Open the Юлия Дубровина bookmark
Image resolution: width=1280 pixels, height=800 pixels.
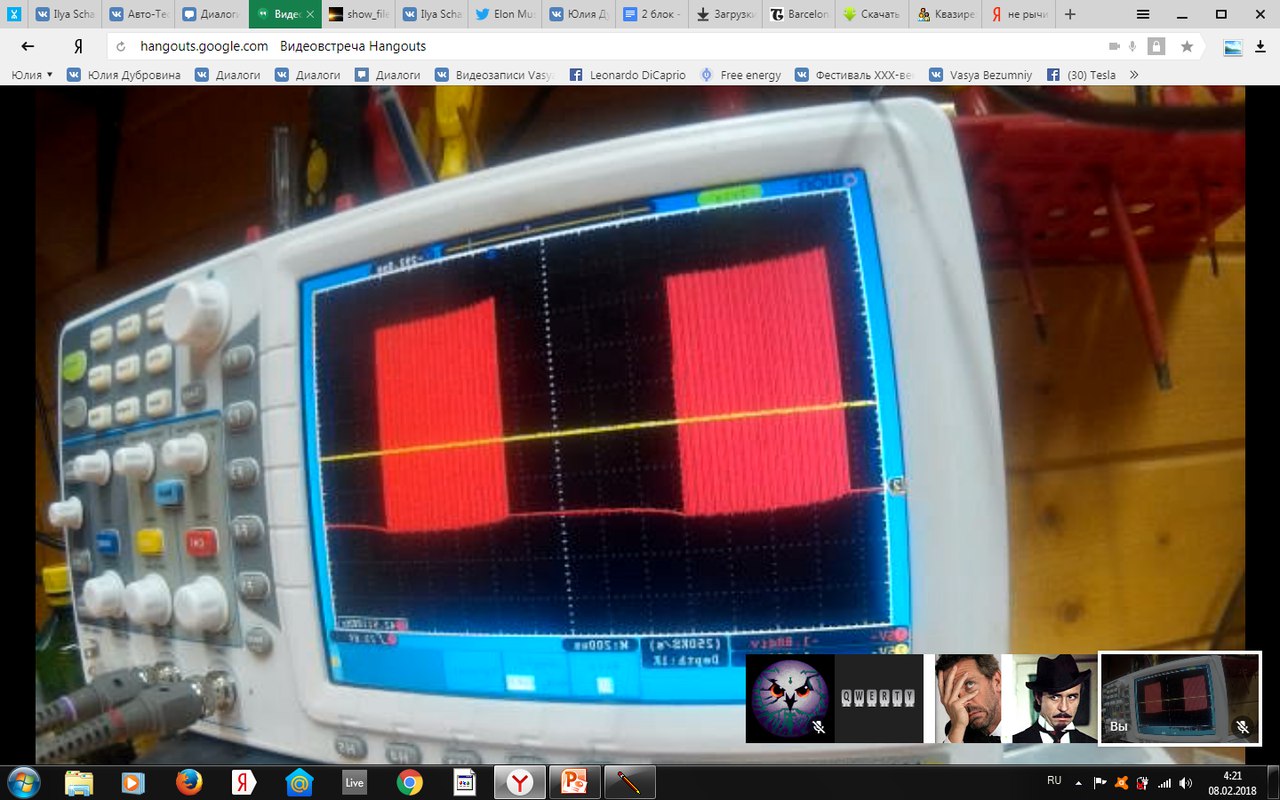pos(123,75)
